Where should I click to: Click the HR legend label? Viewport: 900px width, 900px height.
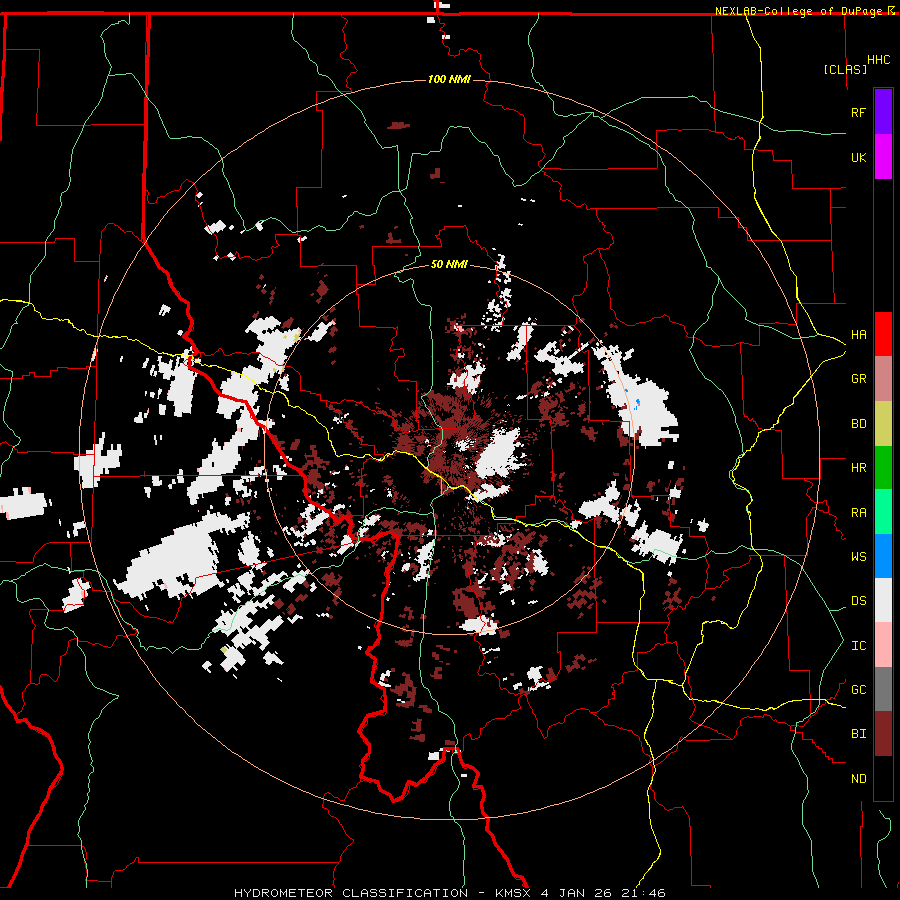pos(858,468)
